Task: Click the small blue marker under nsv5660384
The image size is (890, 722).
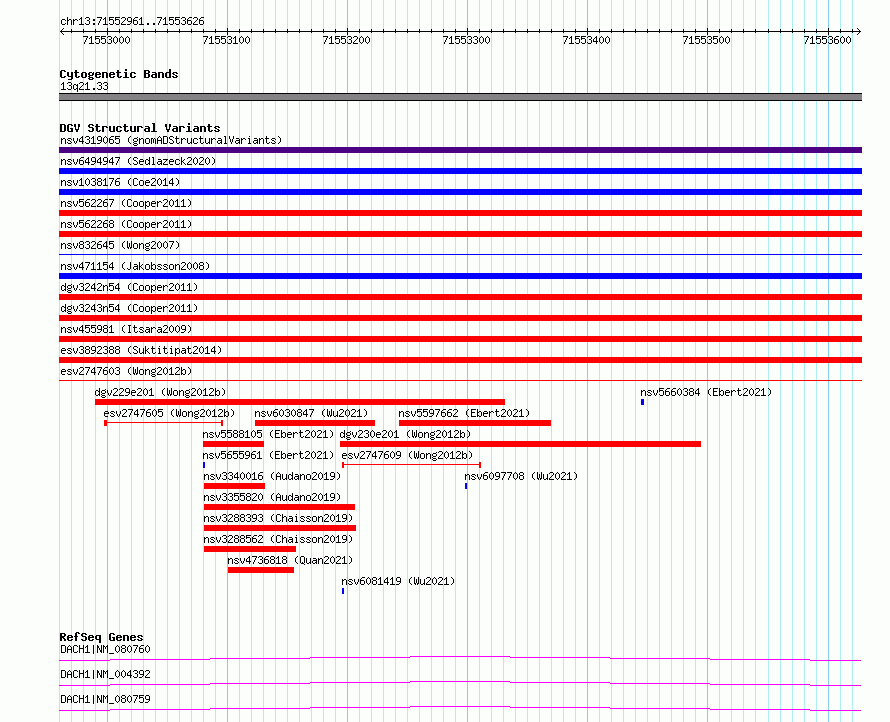Action: click(x=643, y=402)
